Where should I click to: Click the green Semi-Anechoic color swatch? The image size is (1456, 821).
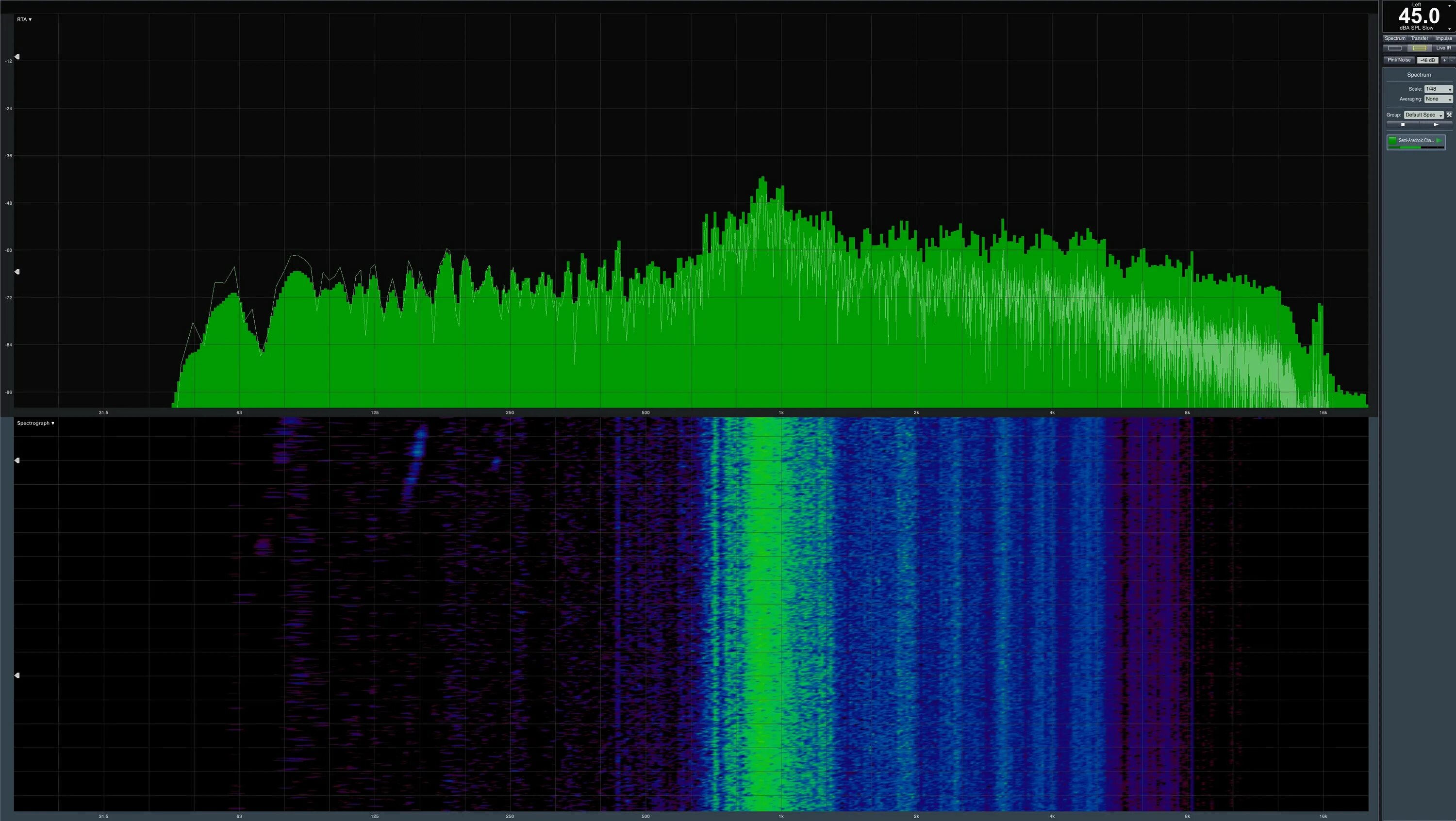[1393, 140]
